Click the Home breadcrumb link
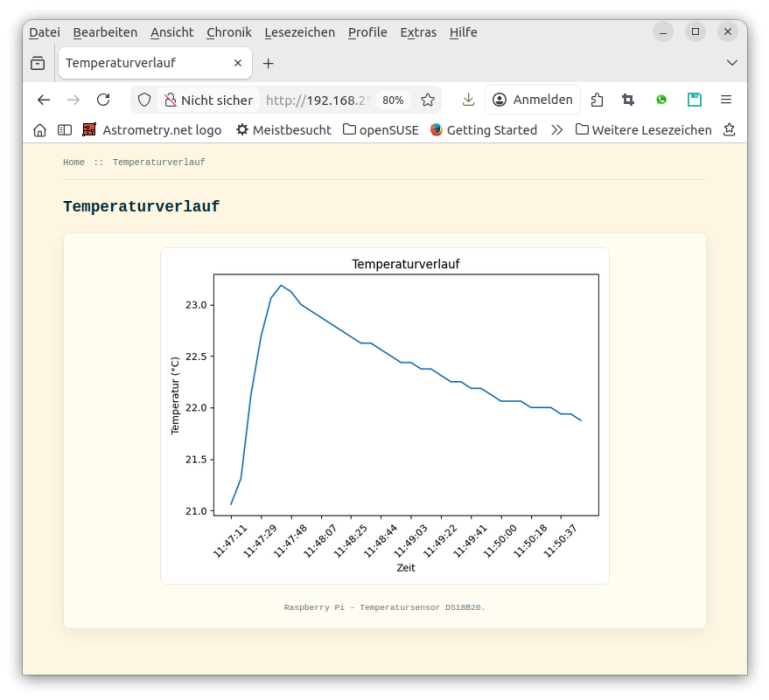 (x=74, y=162)
